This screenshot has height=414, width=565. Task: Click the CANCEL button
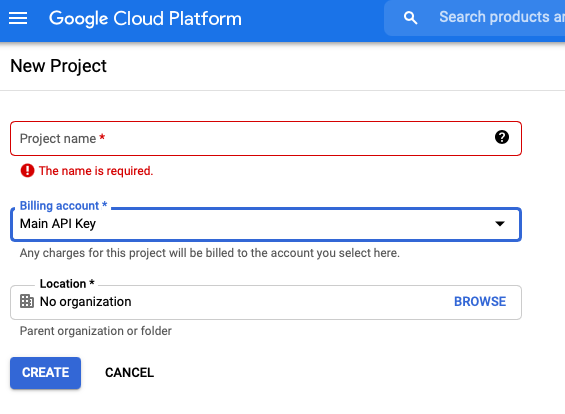point(129,373)
